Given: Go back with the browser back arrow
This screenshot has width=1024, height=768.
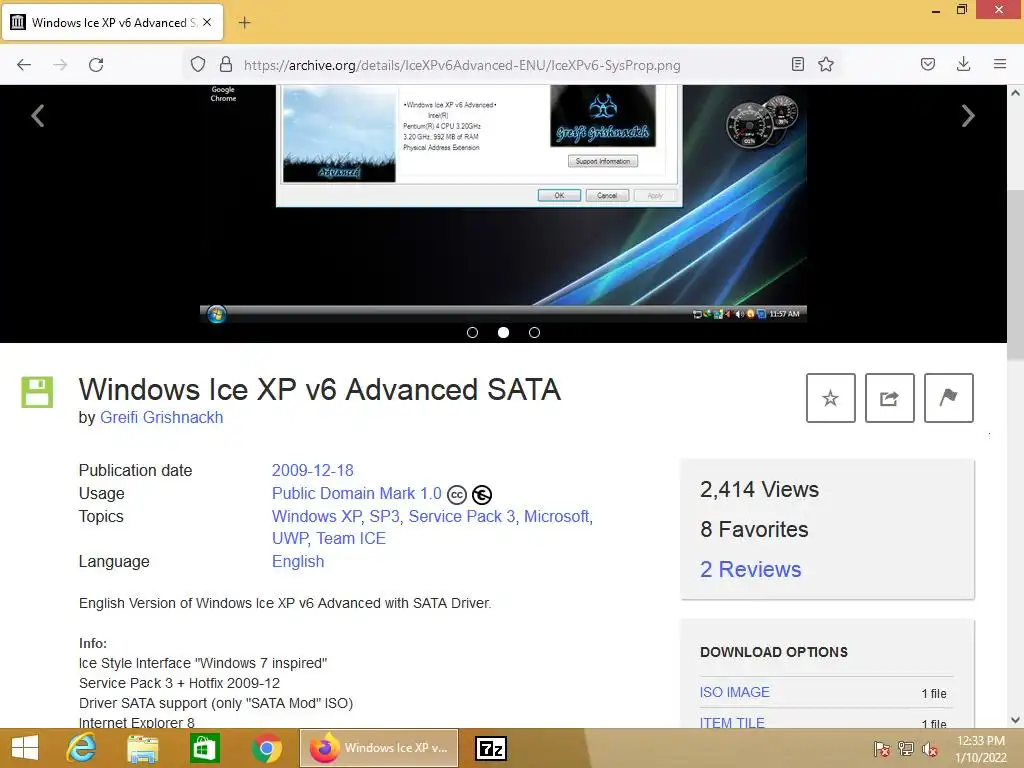Looking at the screenshot, I should 24,65.
